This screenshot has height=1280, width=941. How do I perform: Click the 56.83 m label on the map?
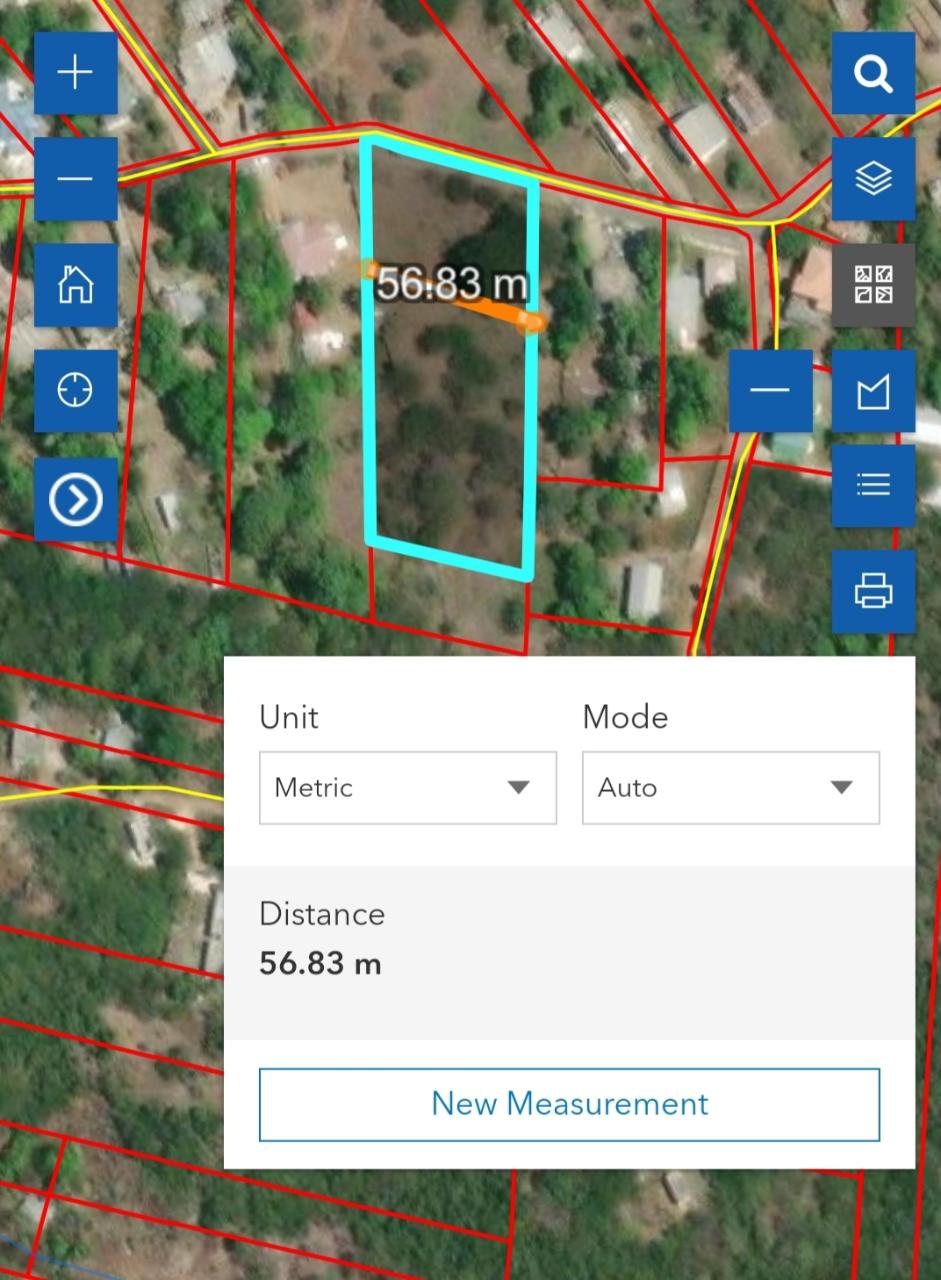point(451,284)
